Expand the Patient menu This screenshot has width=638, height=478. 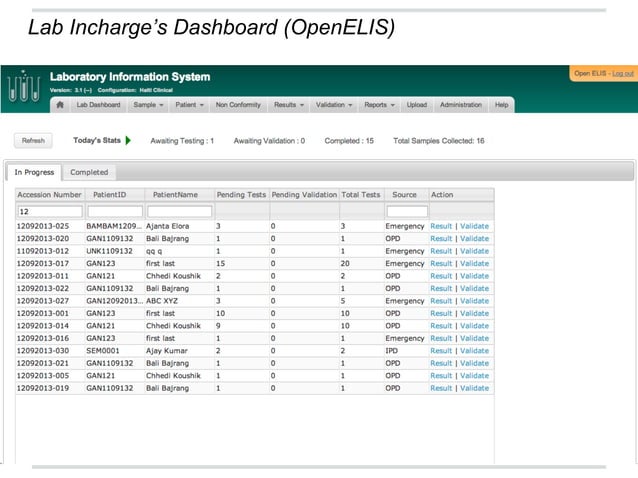click(189, 105)
